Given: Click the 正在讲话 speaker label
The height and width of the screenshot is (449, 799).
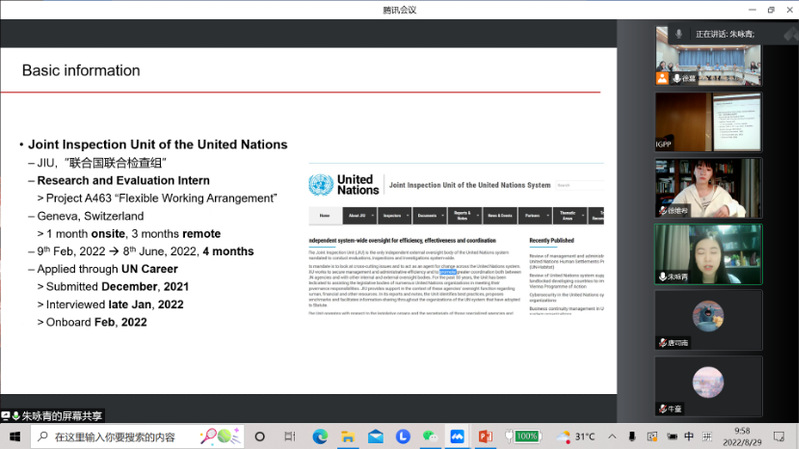Looking at the screenshot, I should (x=725, y=34).
